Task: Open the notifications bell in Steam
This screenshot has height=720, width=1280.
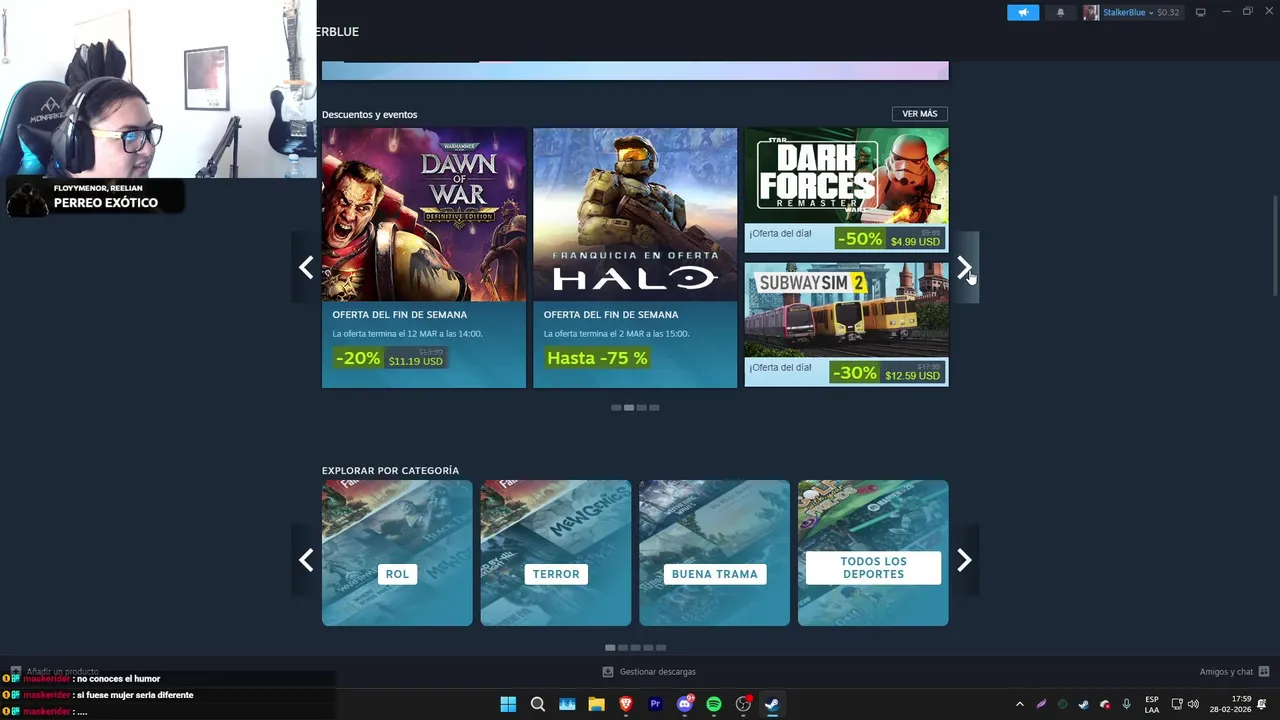Action: [x=1060, y=12]
